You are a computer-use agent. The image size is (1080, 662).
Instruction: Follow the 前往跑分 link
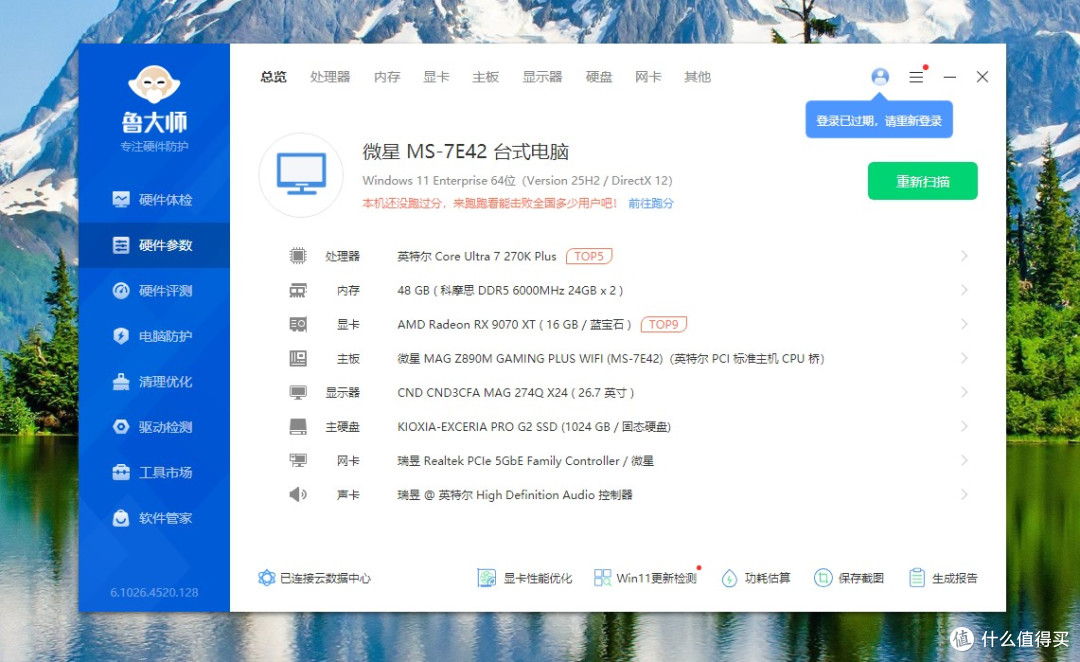coord(651,203)
